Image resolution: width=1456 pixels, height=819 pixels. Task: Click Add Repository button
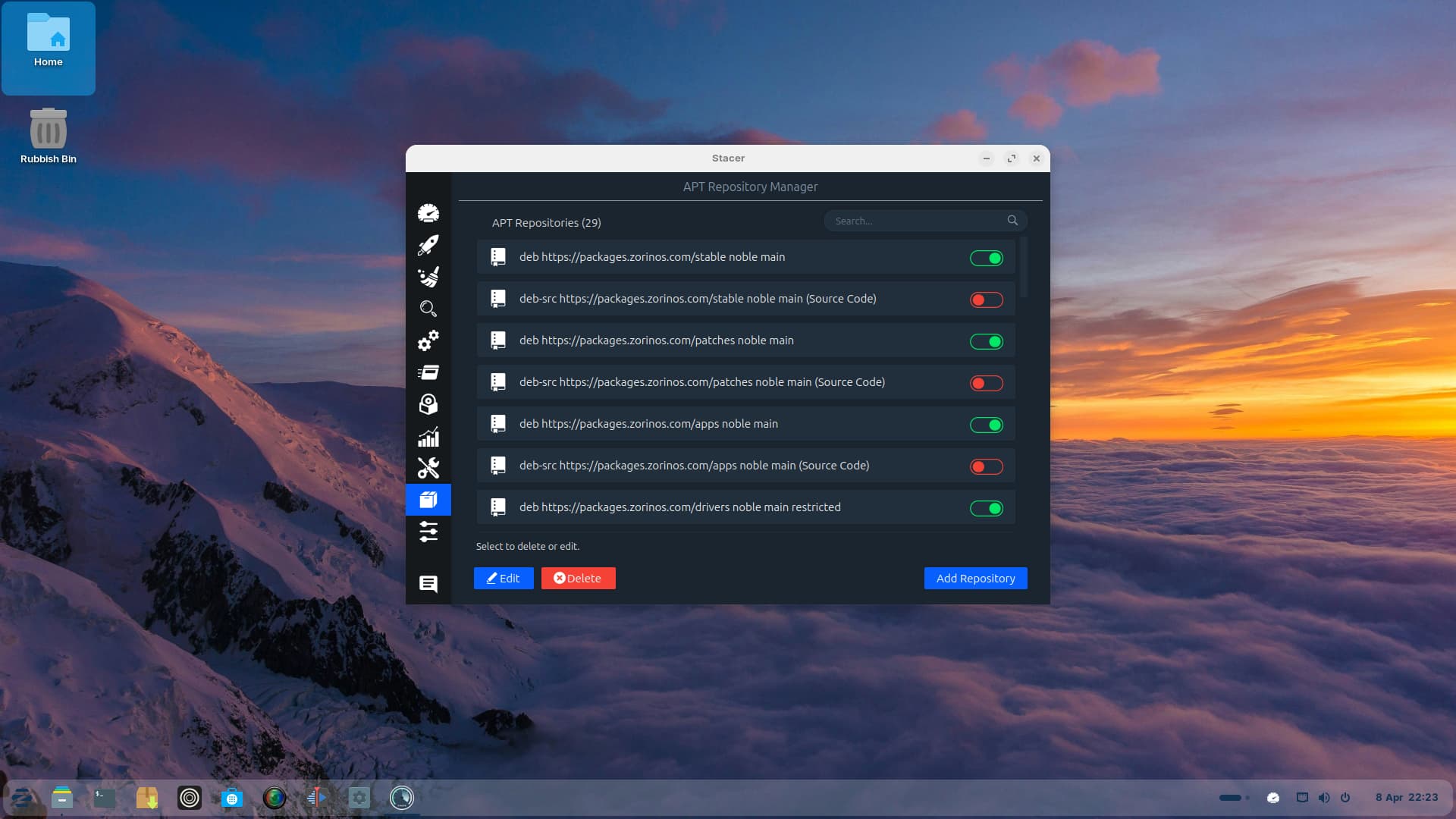click(x=975, y=578)
